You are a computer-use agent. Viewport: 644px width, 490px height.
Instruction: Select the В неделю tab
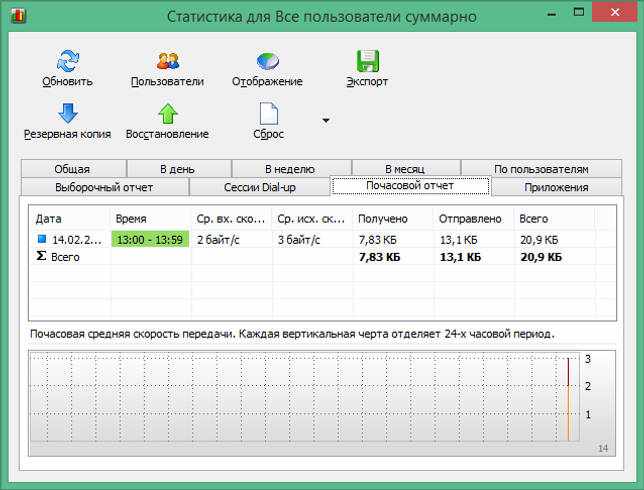[x=291, y=169]
